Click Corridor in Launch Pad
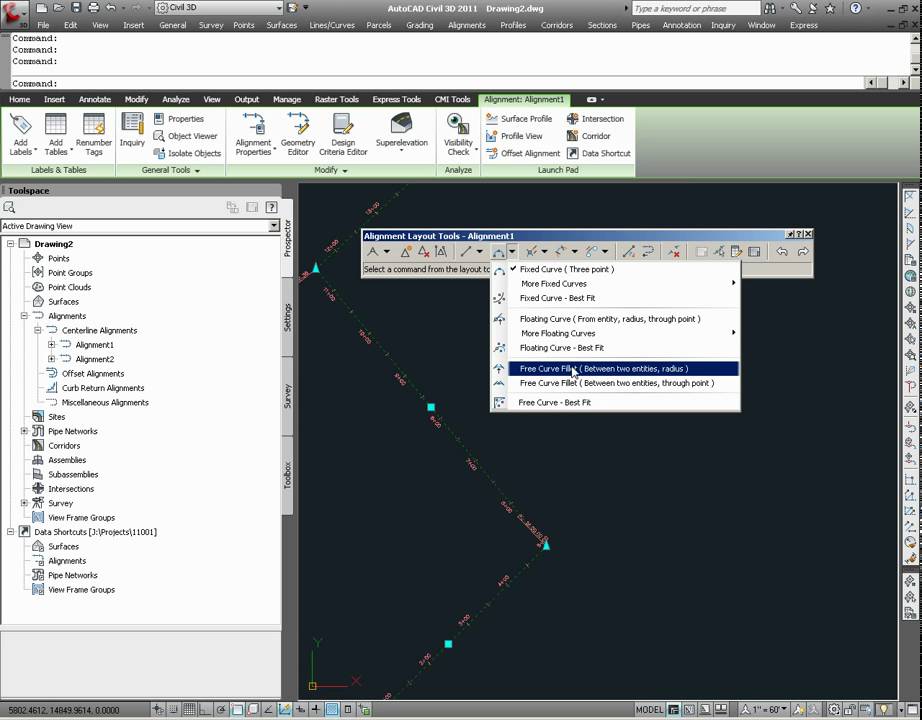 [x=589, y=136]
